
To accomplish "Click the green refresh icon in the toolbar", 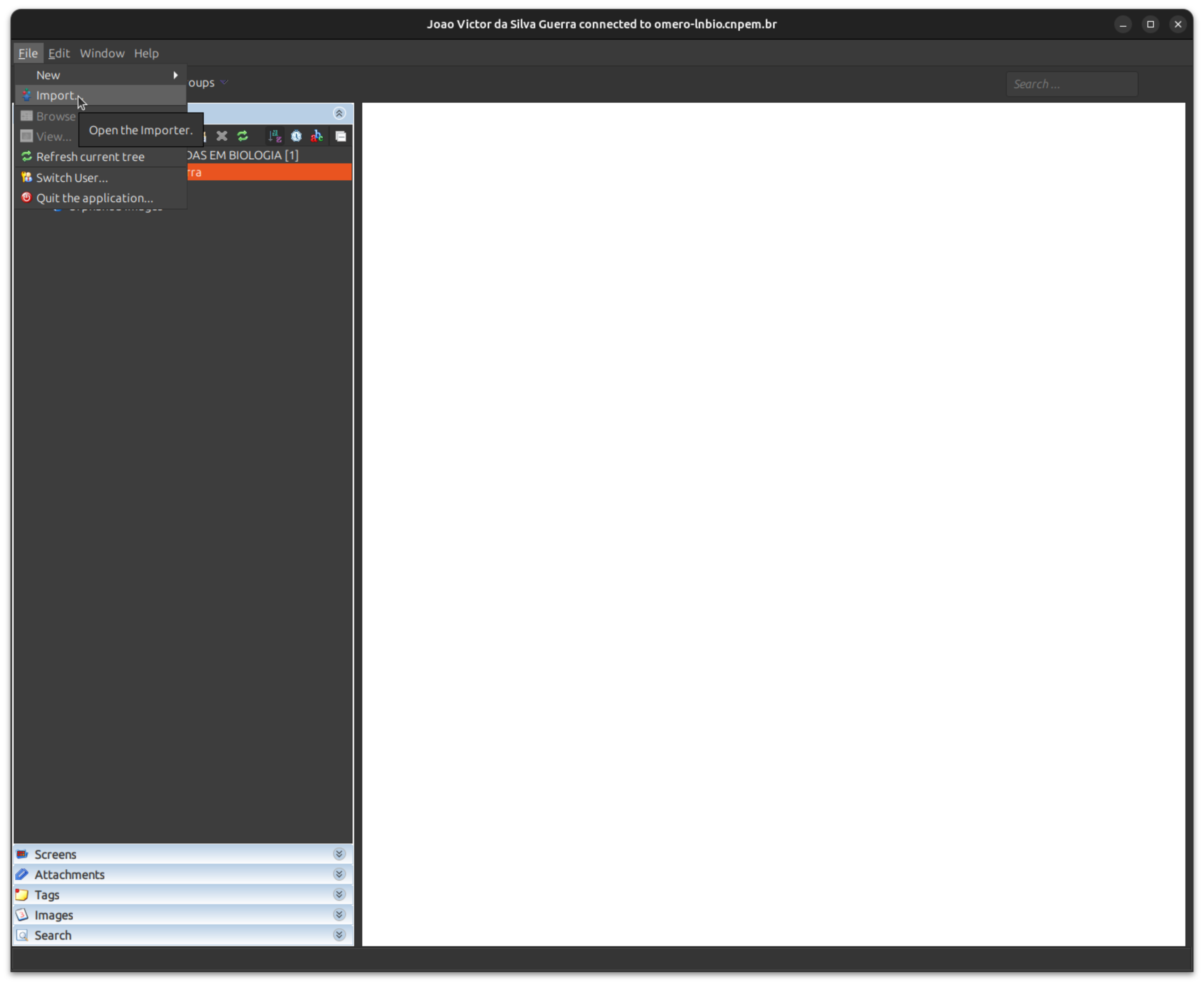I will (x=243, y=136).
